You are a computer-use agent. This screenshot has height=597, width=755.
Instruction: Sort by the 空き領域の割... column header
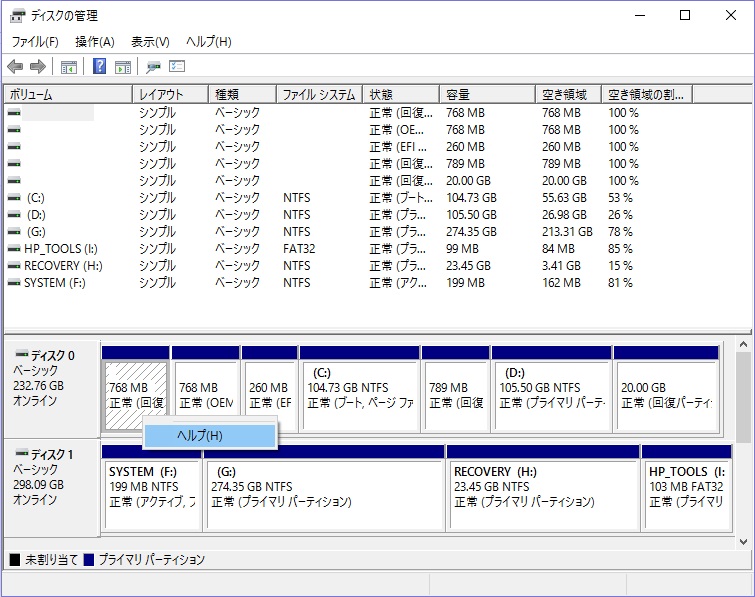648,94
